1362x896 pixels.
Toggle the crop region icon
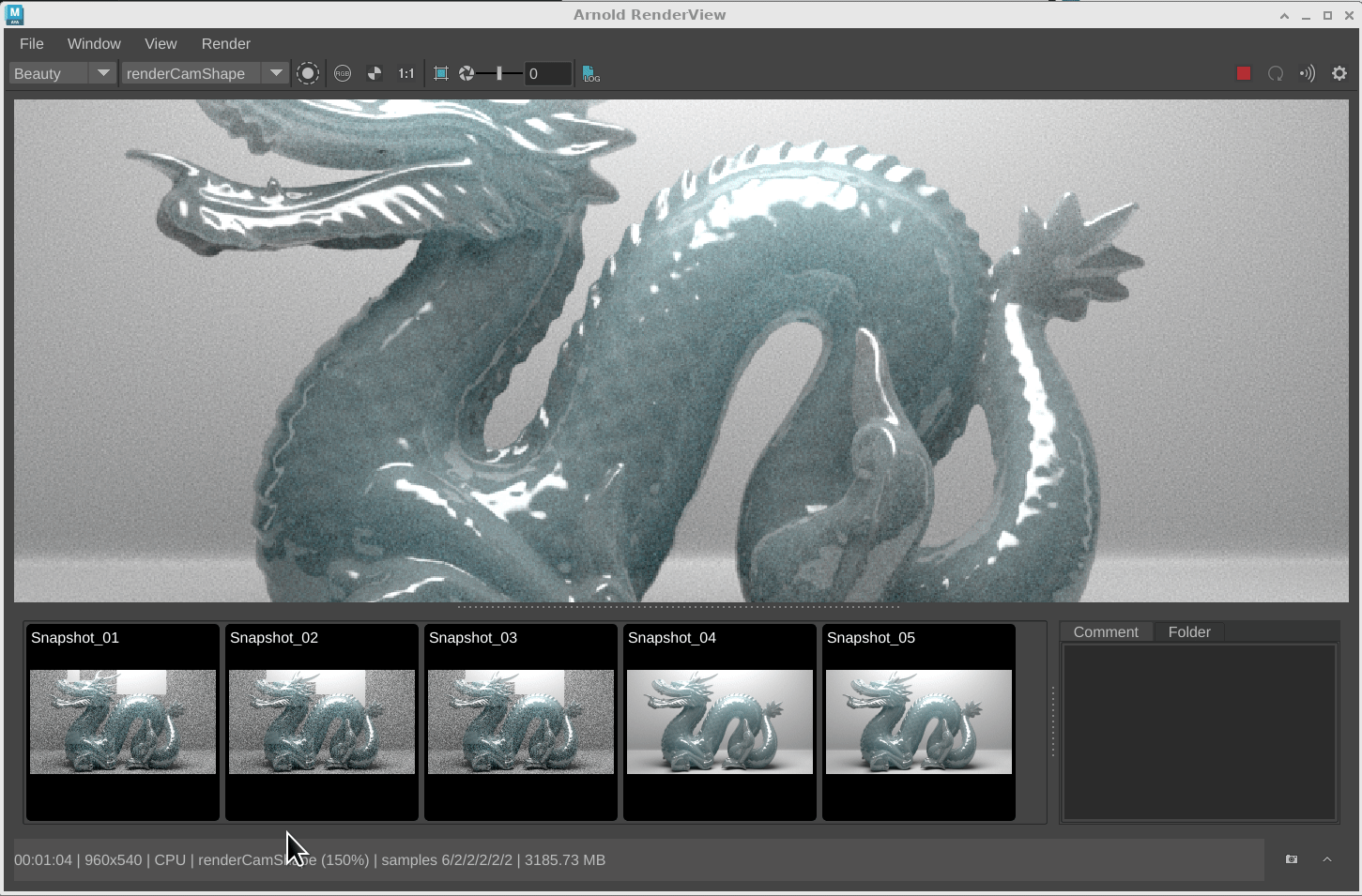(x=441, y=73)
